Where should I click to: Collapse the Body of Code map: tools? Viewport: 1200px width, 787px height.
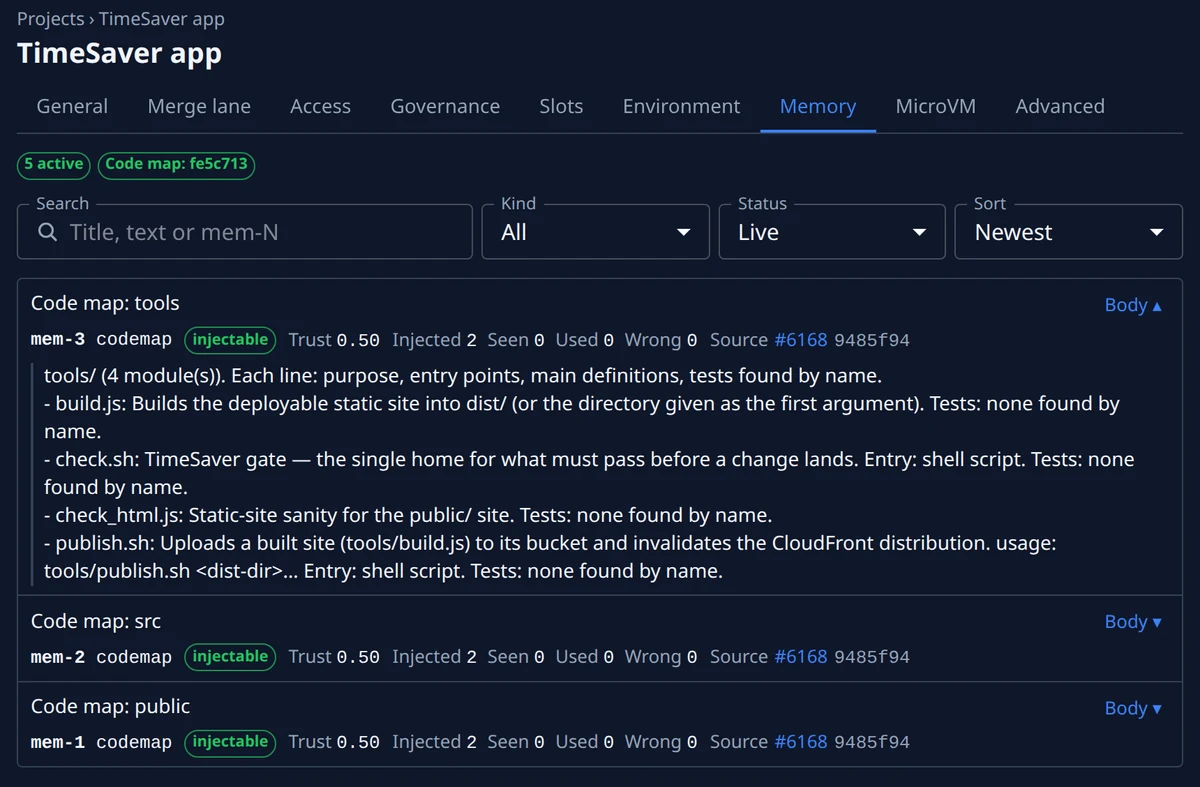(1133, 305)
